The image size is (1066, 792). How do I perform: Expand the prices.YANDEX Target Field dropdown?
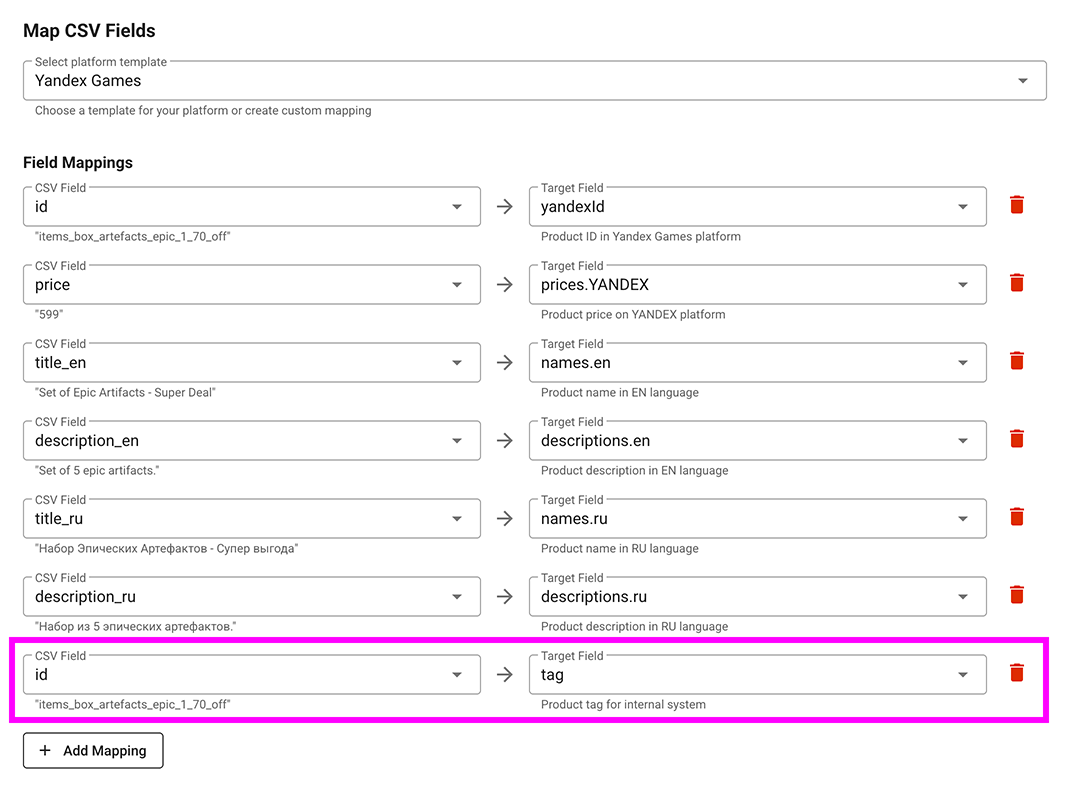757,285
